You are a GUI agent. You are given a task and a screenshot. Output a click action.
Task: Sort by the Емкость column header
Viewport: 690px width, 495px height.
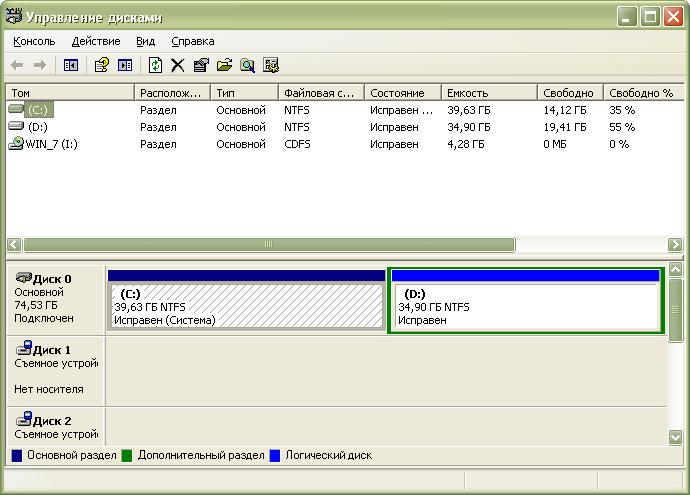pos(487,93)
